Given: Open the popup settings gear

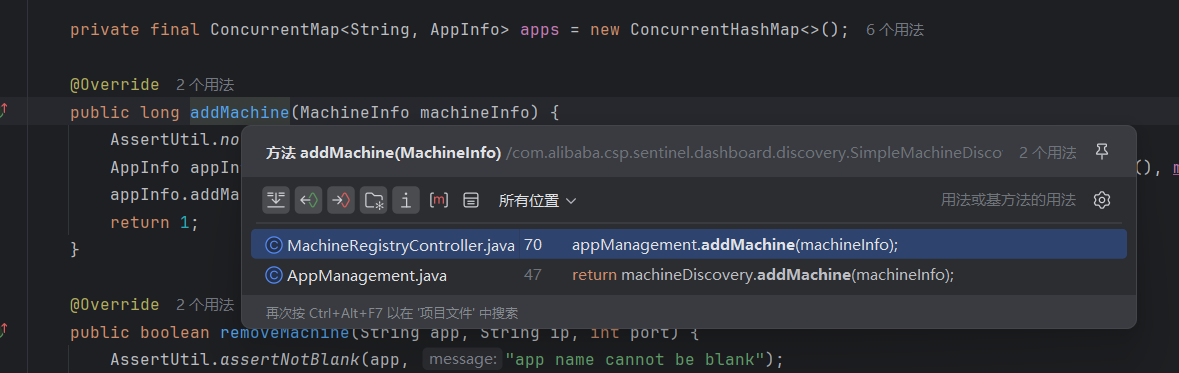Looking at the screenshot, I should point(1102,200).
